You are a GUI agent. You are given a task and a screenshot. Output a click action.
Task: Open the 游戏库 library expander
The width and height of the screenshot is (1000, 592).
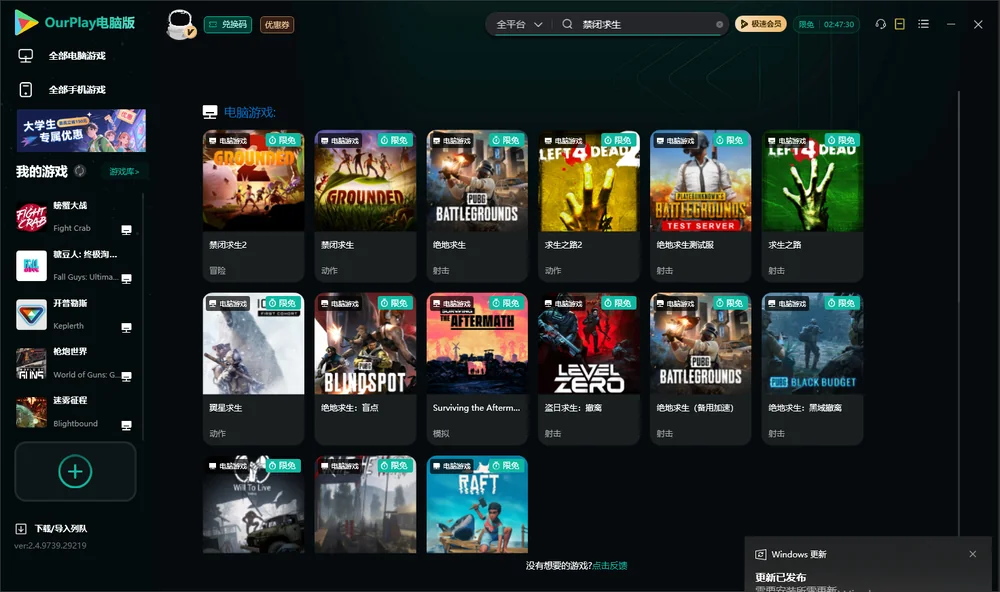tap(124, 172)
